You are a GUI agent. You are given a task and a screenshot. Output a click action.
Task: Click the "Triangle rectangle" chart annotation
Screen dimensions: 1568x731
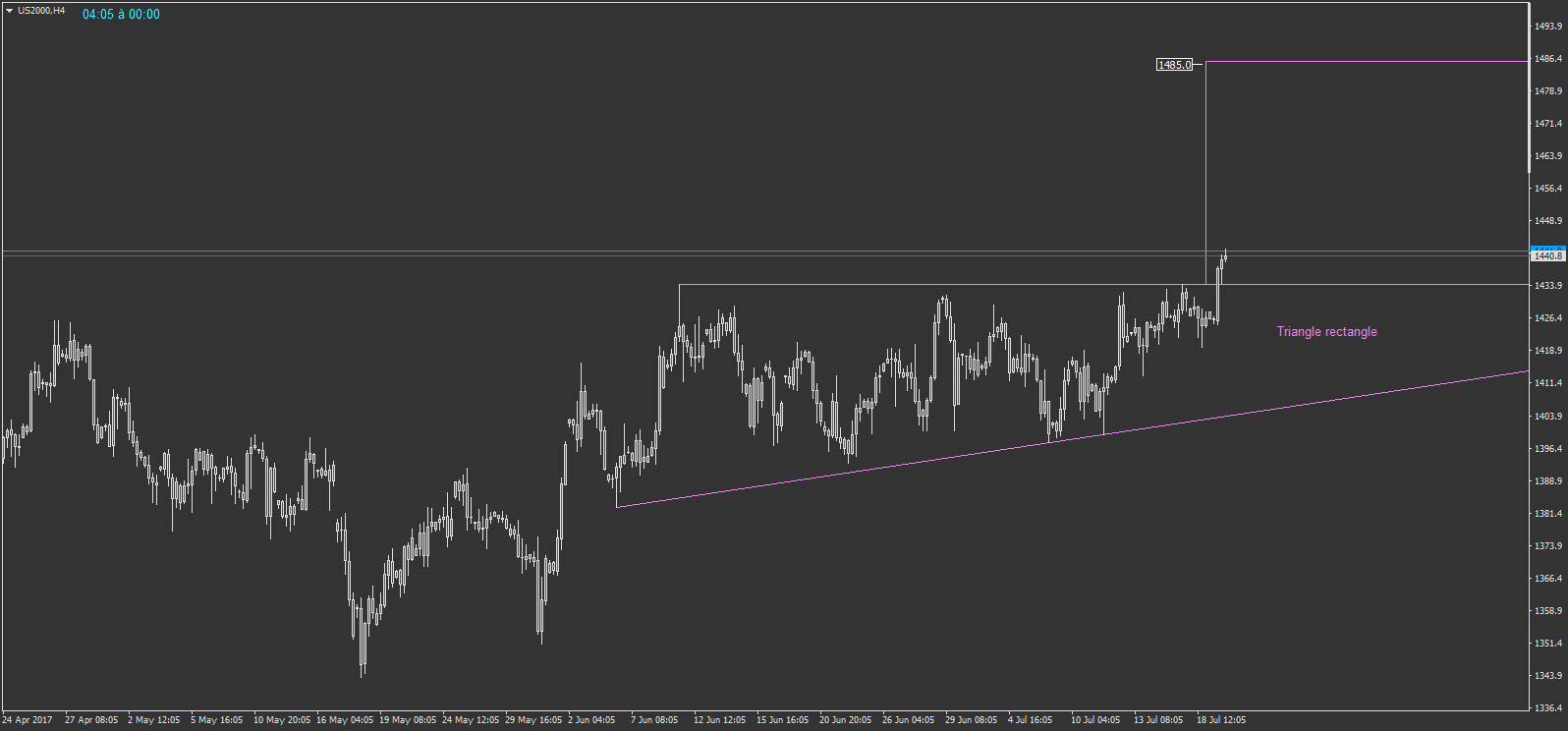click(1326, 332)
